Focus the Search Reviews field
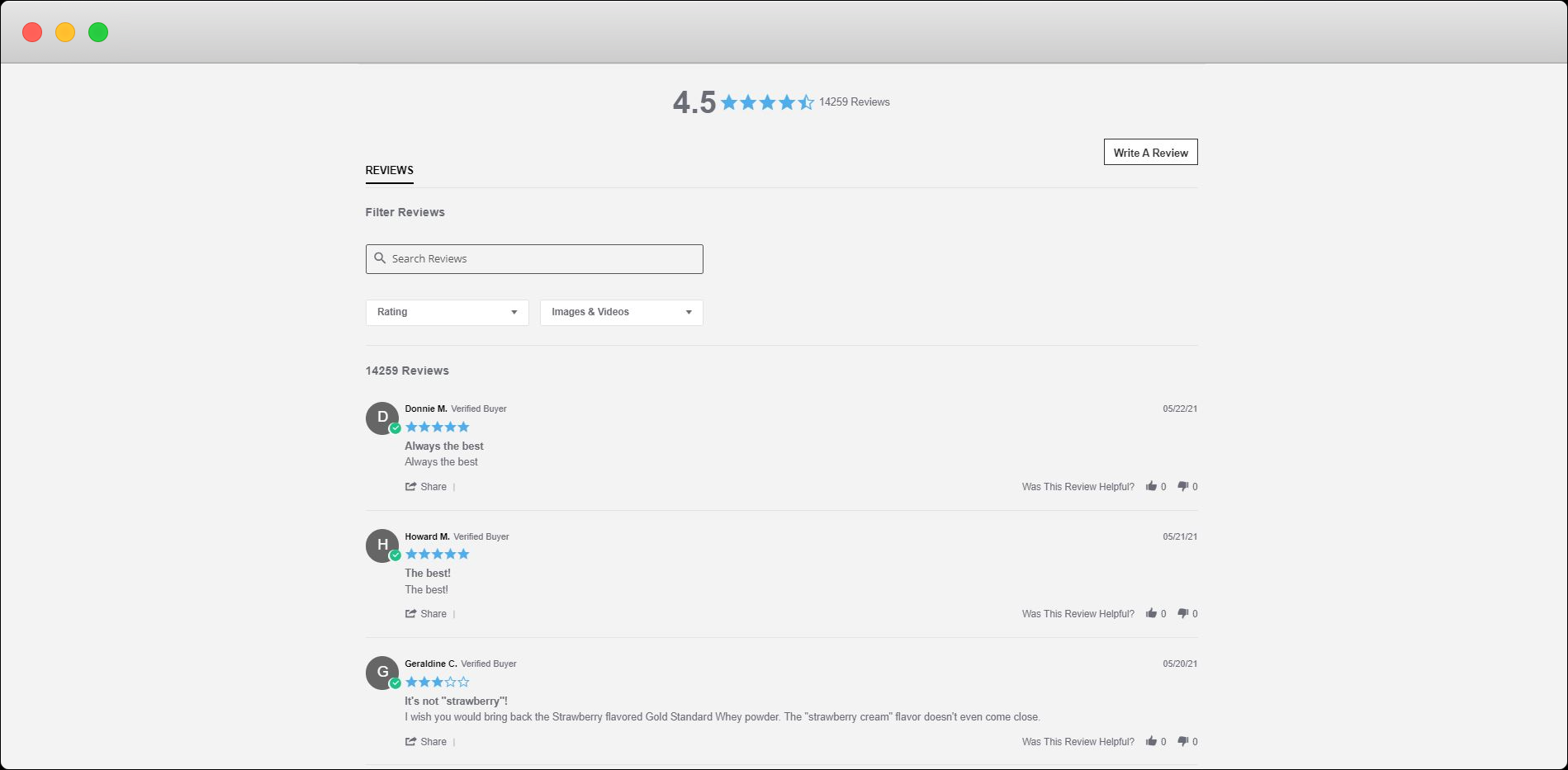 [534, 258]
